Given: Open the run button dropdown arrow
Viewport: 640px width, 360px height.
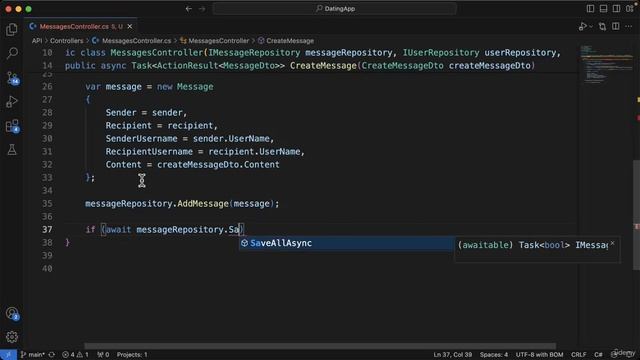Looking at the screenshot, I should (591, 27).
